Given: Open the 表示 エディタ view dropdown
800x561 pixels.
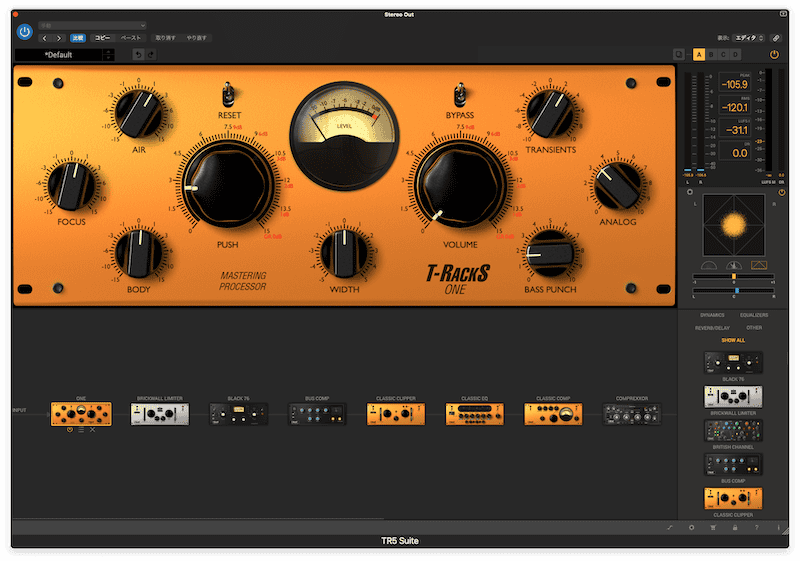Looking at the screenshot, I should [x=749, y=38].
